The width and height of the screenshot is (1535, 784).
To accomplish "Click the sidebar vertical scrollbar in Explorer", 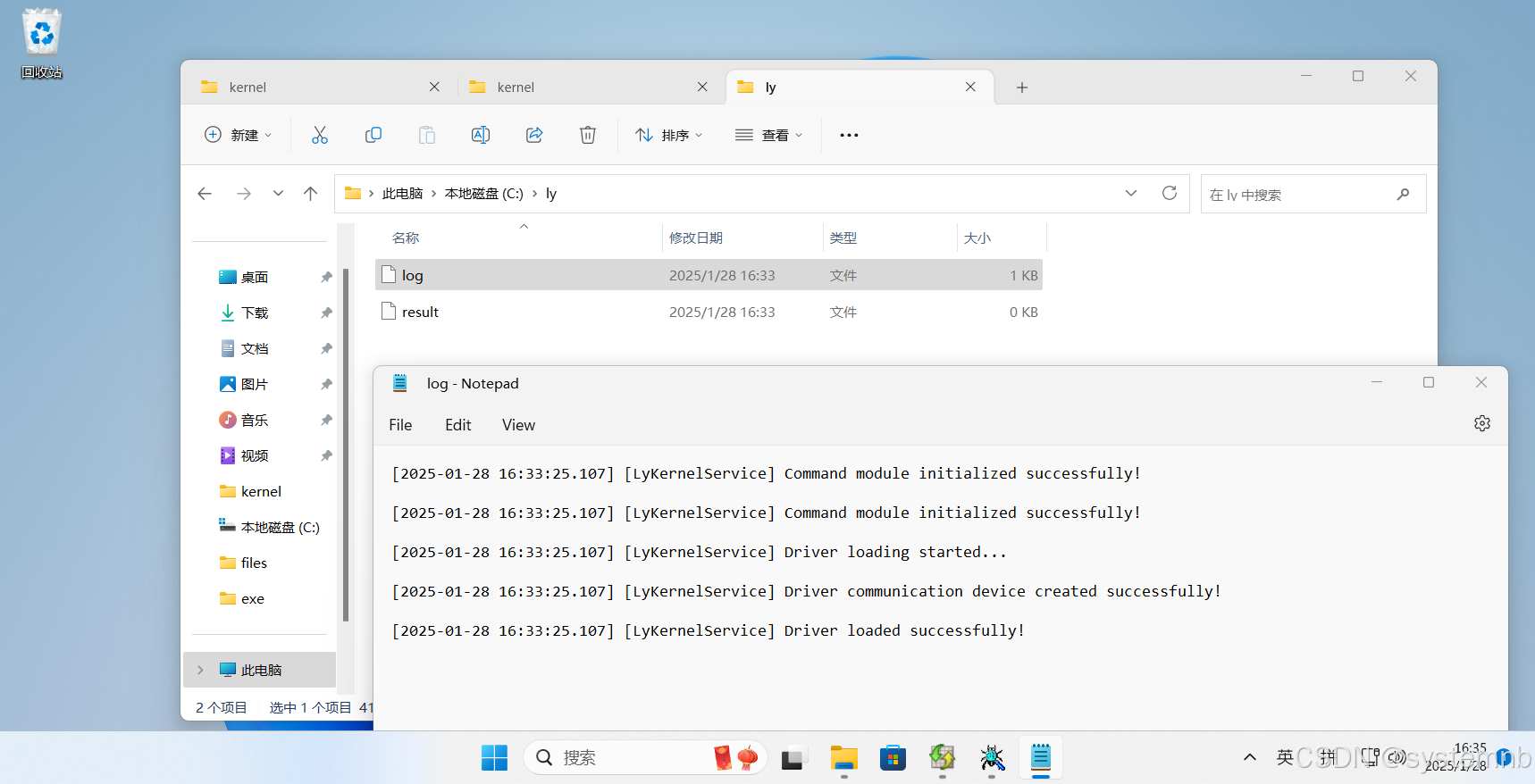I will (x=346, y=445).
